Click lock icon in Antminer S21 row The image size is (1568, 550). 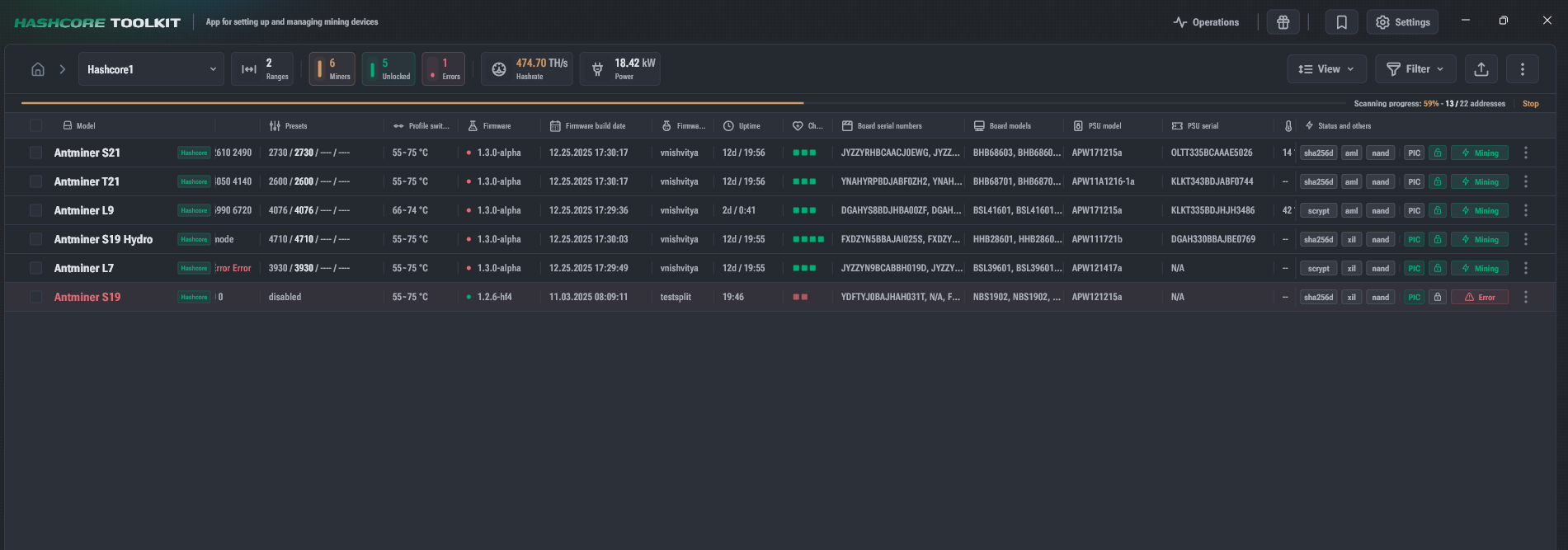[x=1438, y=153]
